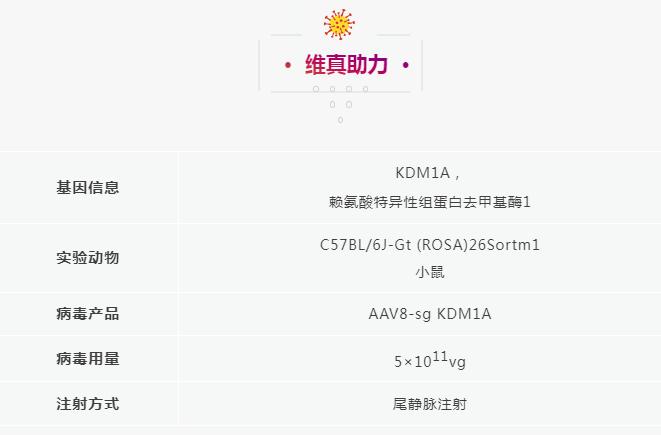The width and height of the screenshot is (661, 435).
Task: Click the 尾静脉注射 value
Action: click(429, 404)
